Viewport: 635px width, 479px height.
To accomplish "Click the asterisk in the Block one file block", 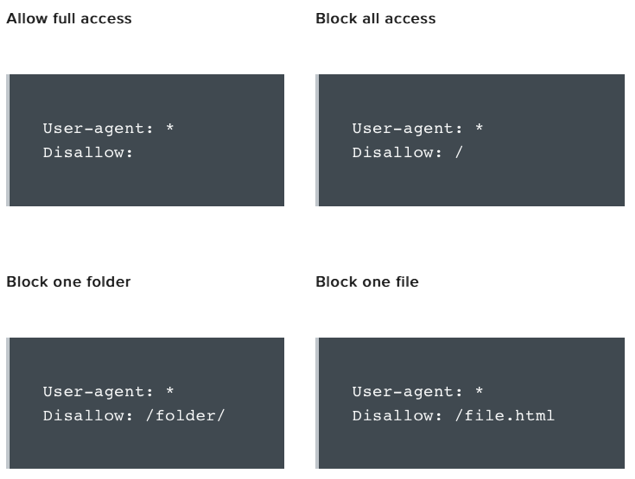I will coord(479,392).
